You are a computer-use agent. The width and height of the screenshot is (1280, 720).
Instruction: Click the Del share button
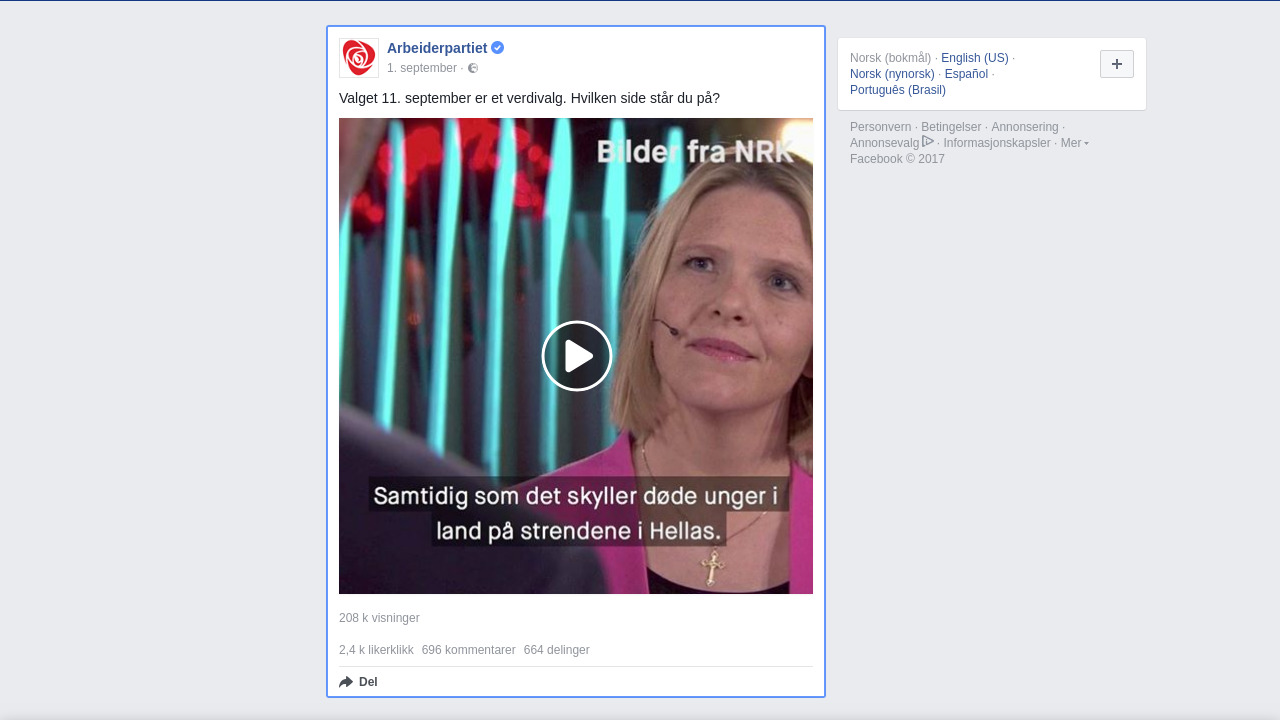pos(358,682)
